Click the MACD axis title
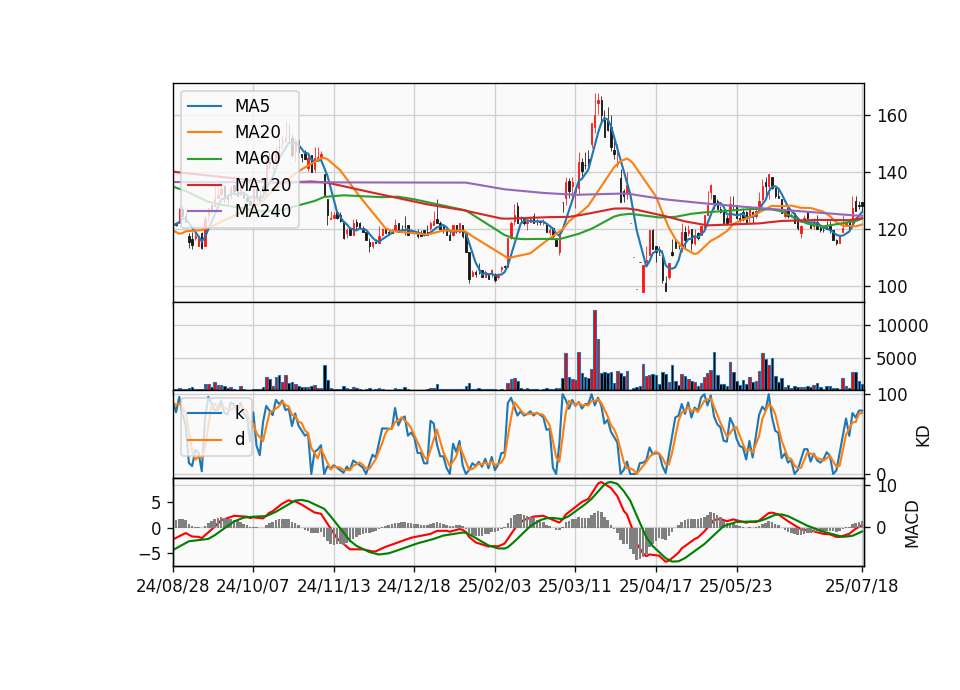 click(x=912, y=524)
